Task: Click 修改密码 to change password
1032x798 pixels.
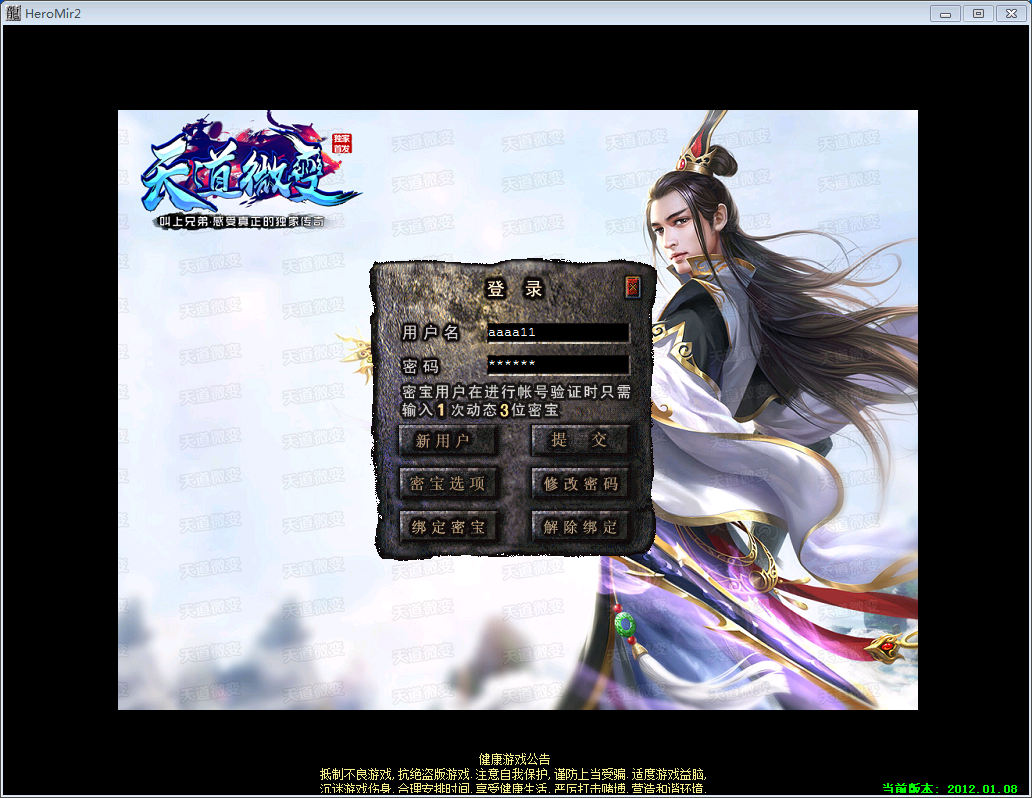Action: [x=580, y=484]
